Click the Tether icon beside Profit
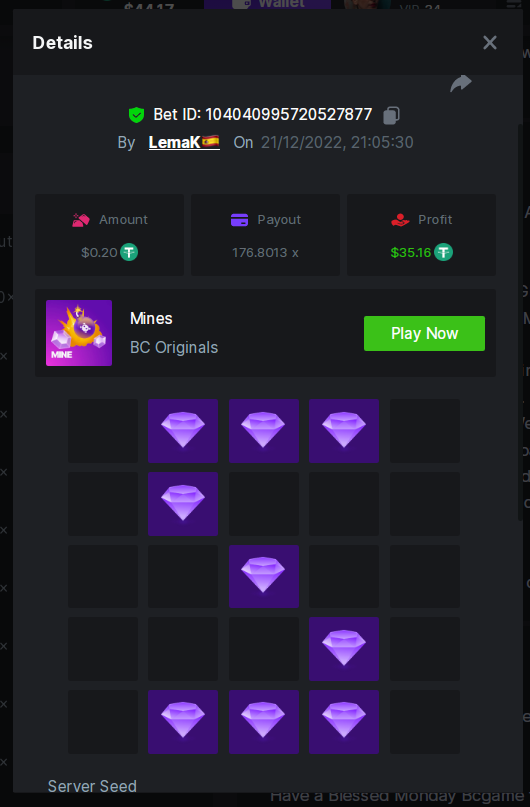Image resolution: width=530 pixels, height=807 pixels. [x=443, y=252]
